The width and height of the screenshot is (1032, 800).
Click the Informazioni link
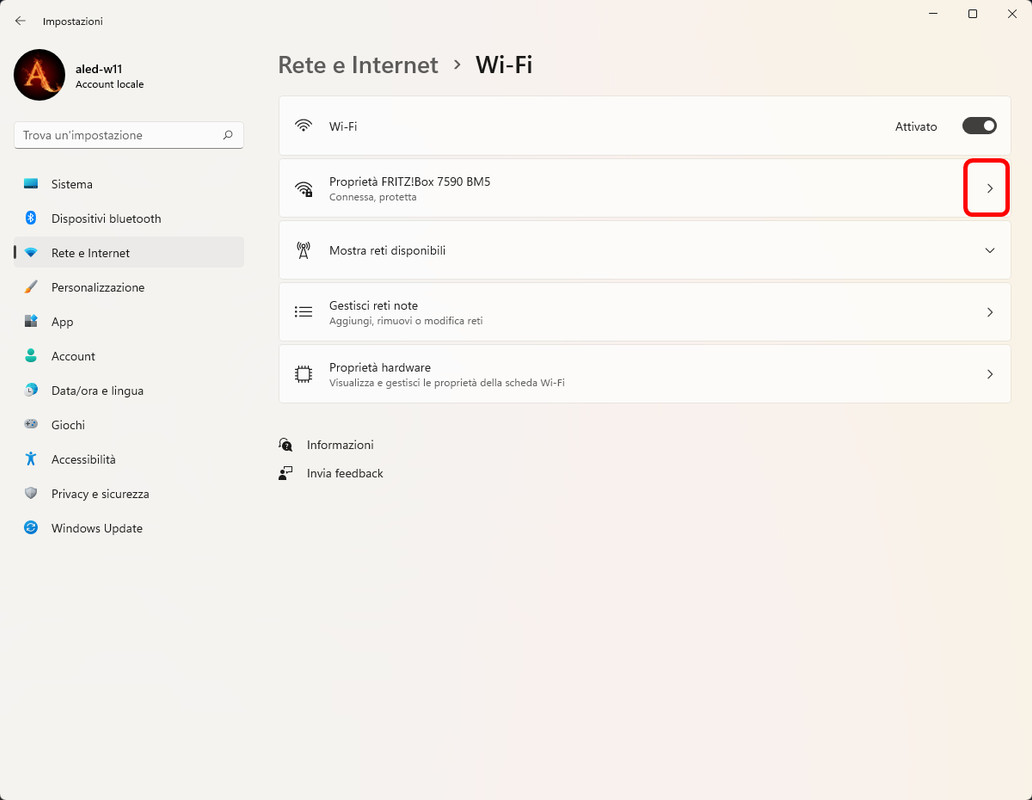coord(340,445)
